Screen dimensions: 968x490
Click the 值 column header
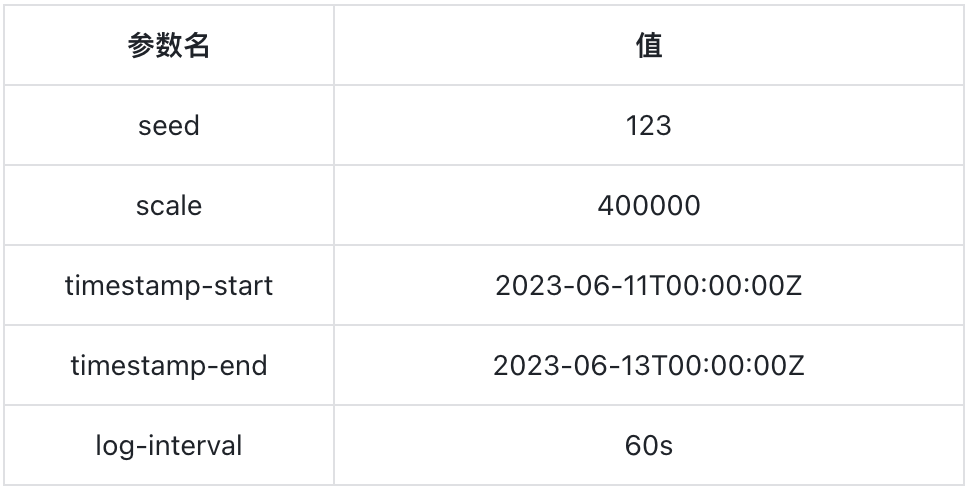coord(649,46)
